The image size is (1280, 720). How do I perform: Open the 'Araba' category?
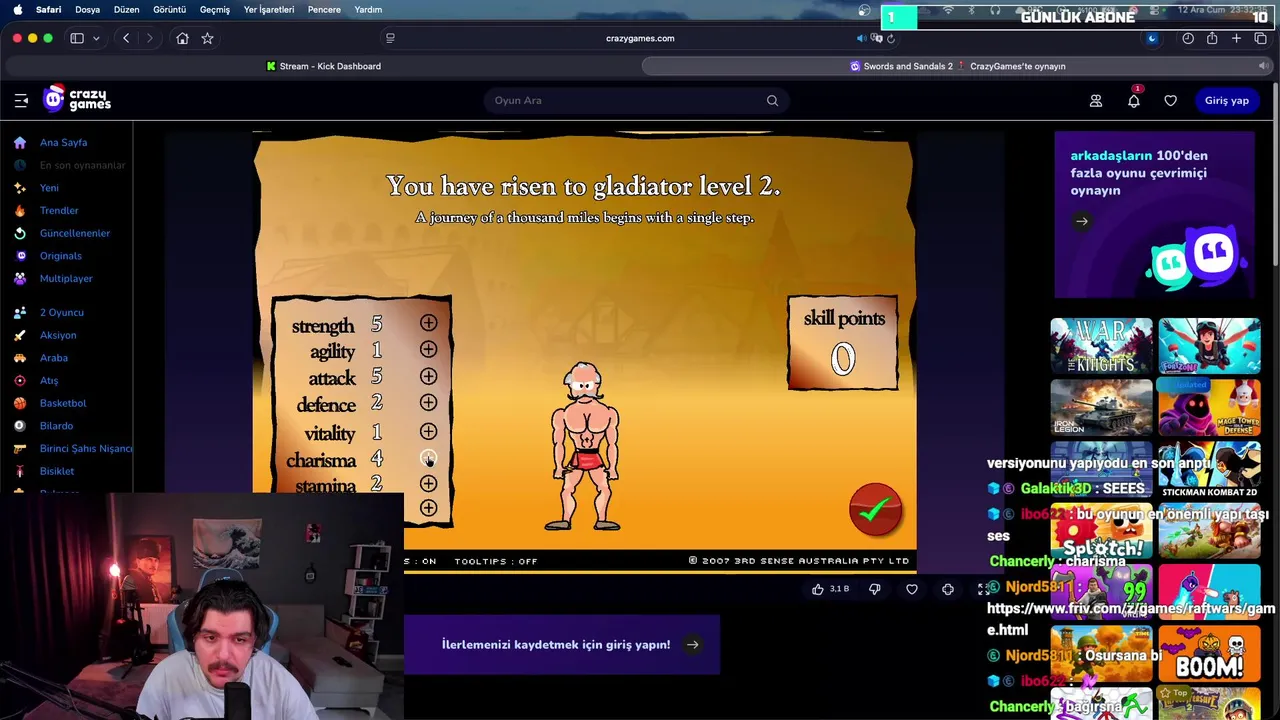tap(54, 358)
